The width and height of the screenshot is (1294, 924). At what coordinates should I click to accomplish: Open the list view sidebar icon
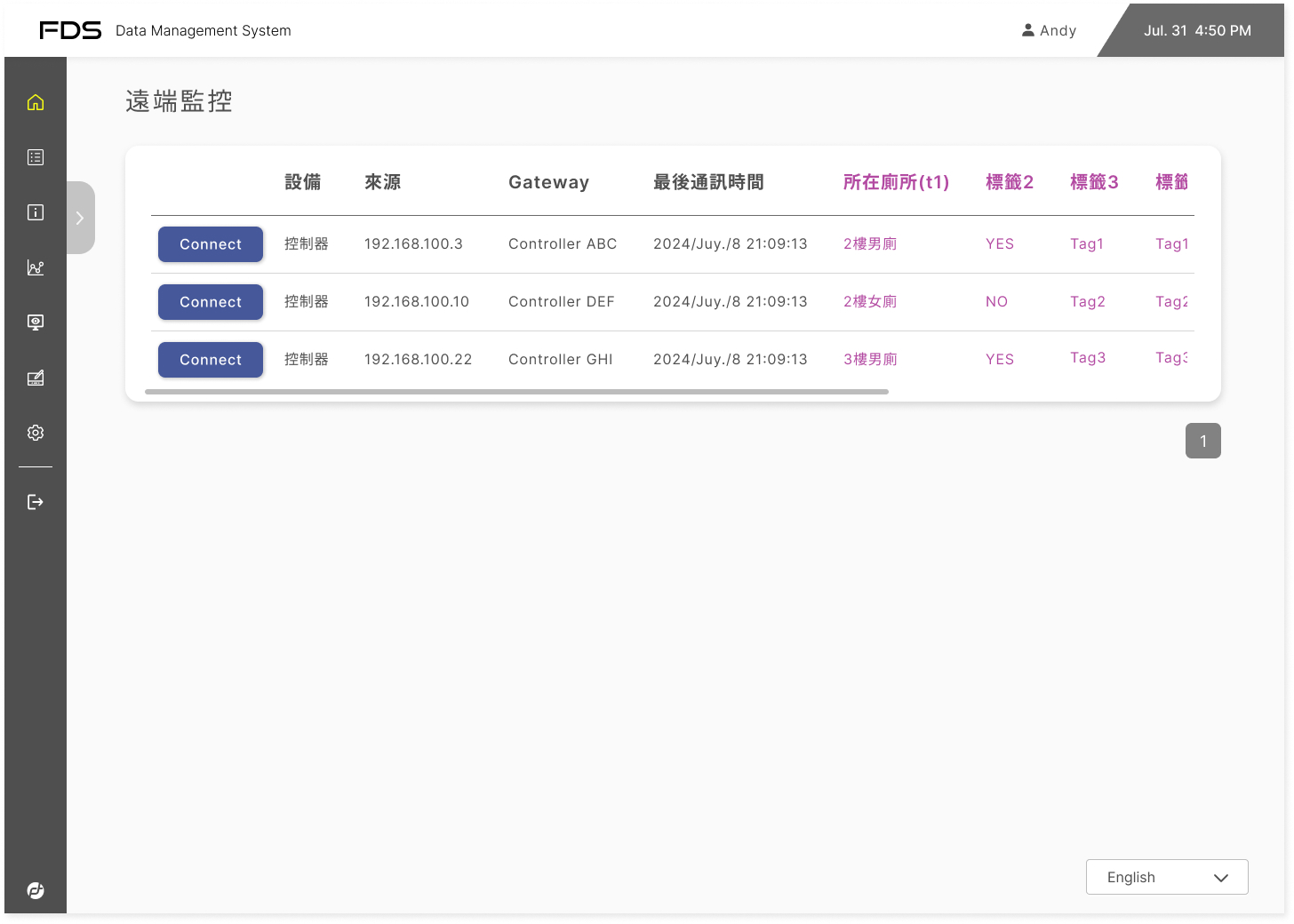[36, 157]
